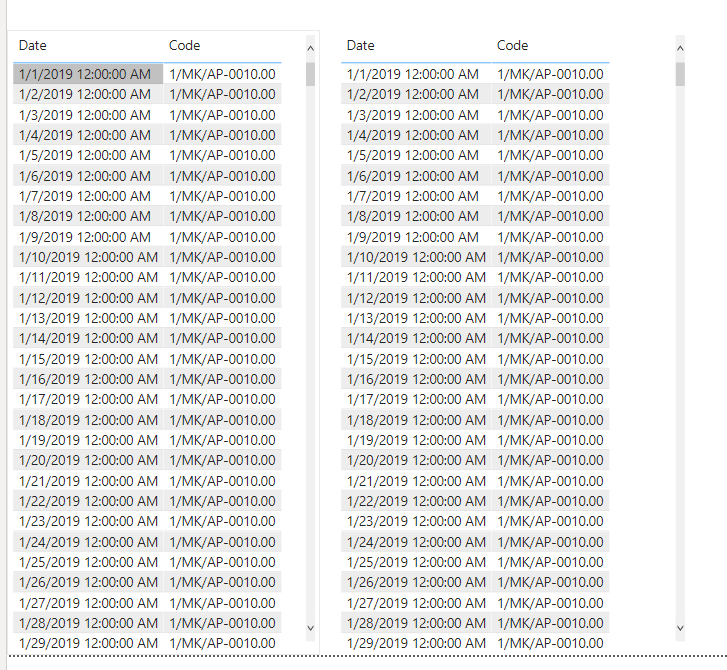Sort right table by Code header
The image size is (727, 670).
(x=512, y=45)
